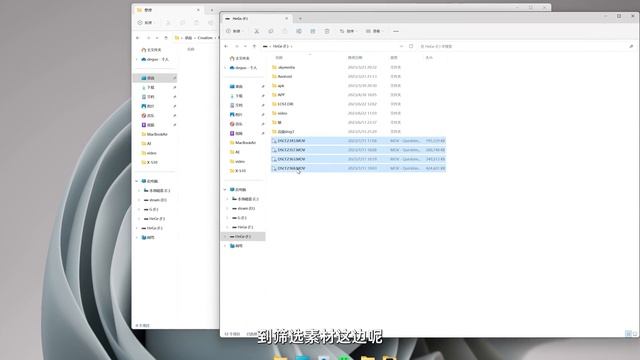The height and width of the screenshot is (360, 640).
Task: Click the cut (scissors) icon in front window toolbar
Action: [x=257, y=31]
